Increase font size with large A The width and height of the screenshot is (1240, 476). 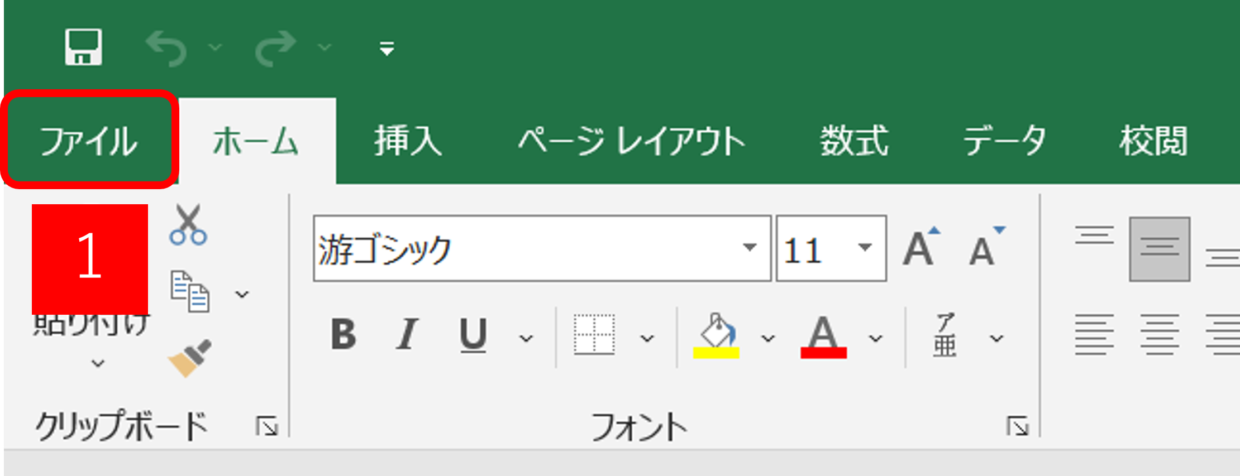click(x=921, y=248)
